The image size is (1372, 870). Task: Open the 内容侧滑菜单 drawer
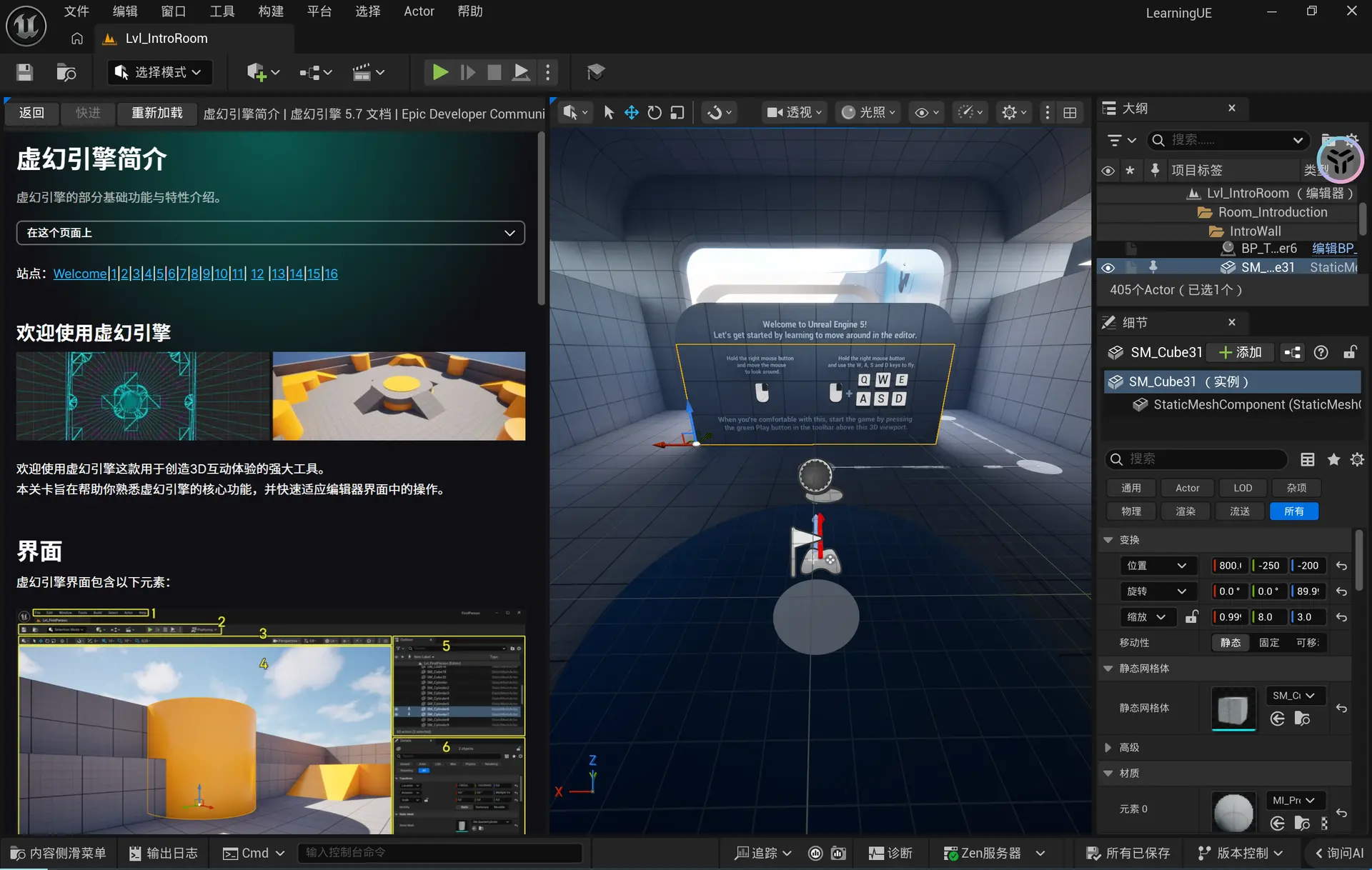59,853
